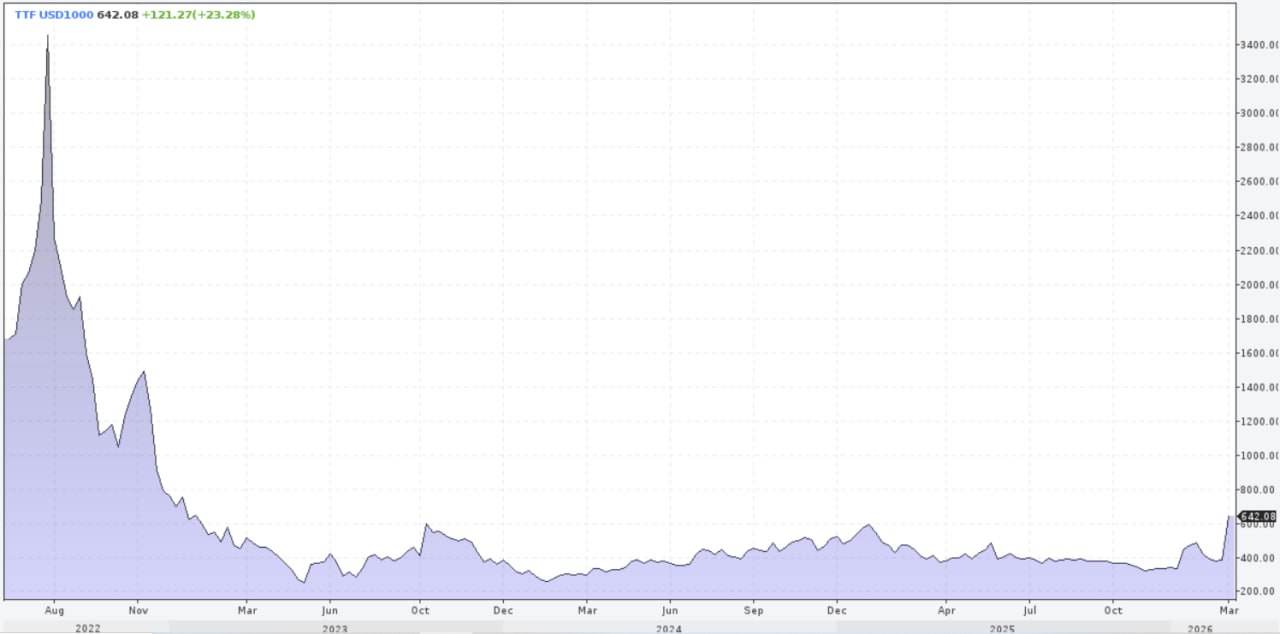1280x634 pixels.
Task: Click the highest price peak on chart
Action: (47, 37)
